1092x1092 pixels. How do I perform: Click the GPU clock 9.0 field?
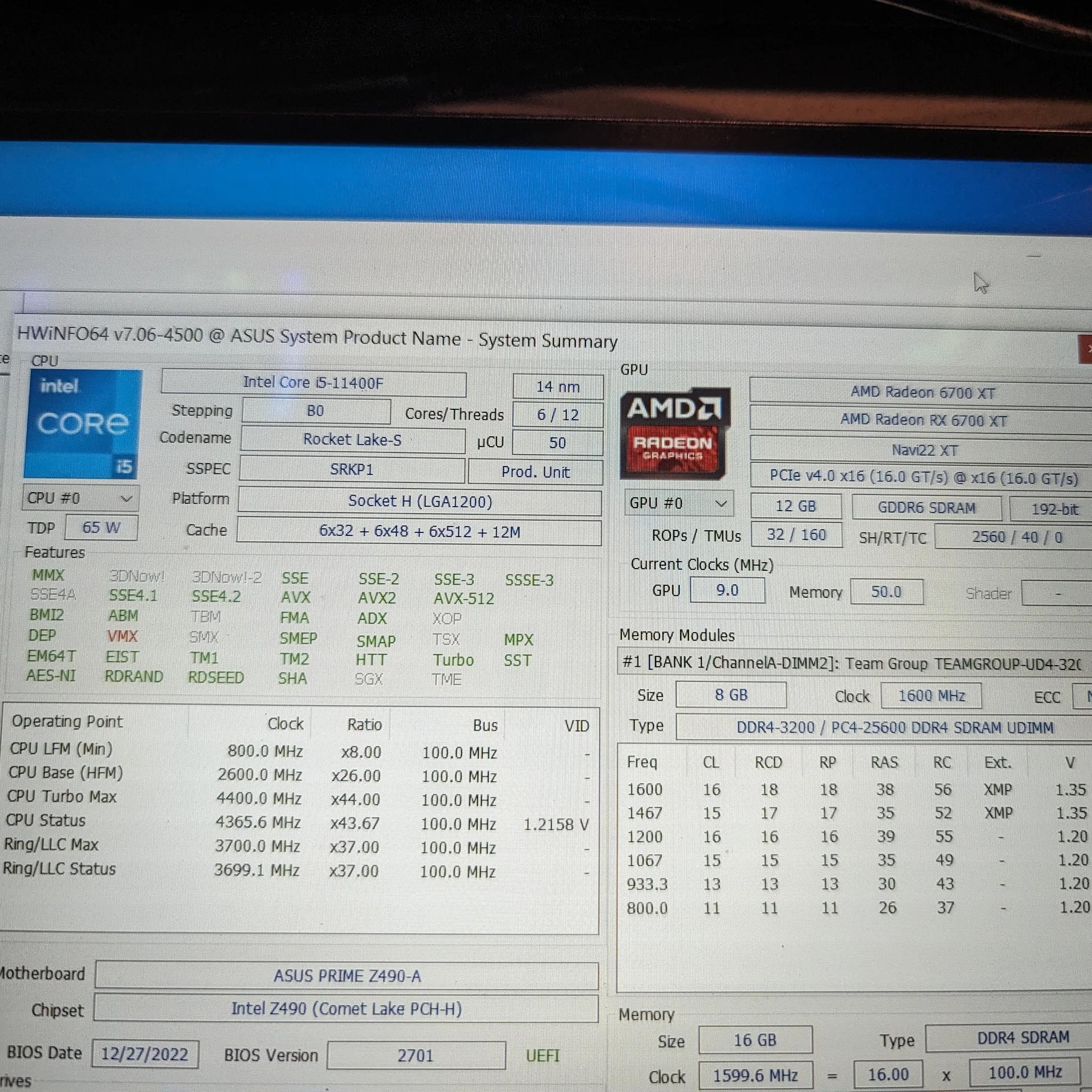click(x=727, y=590)
